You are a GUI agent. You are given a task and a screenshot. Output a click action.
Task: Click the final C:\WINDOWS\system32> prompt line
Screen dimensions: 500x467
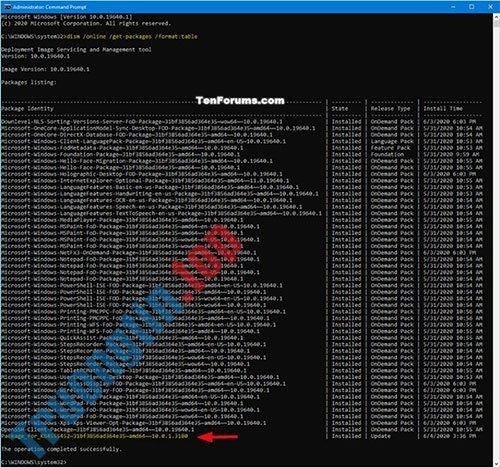tap(34, 462)
